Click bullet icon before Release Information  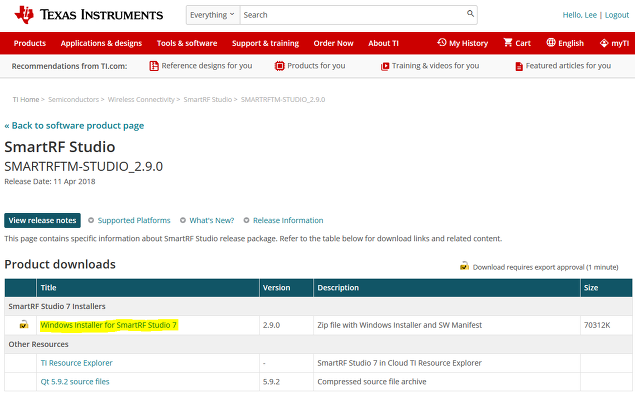coord(246,220)
